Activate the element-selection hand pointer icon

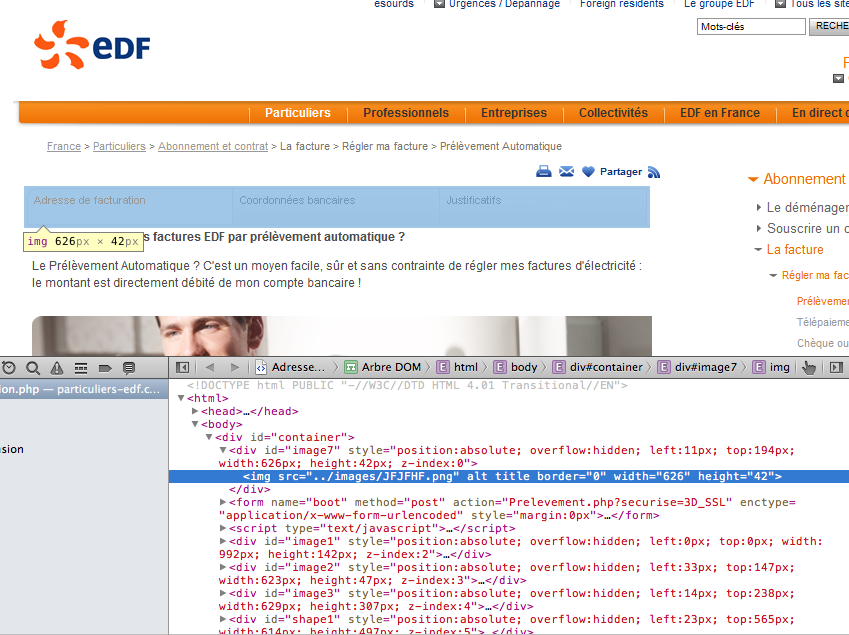809,367
